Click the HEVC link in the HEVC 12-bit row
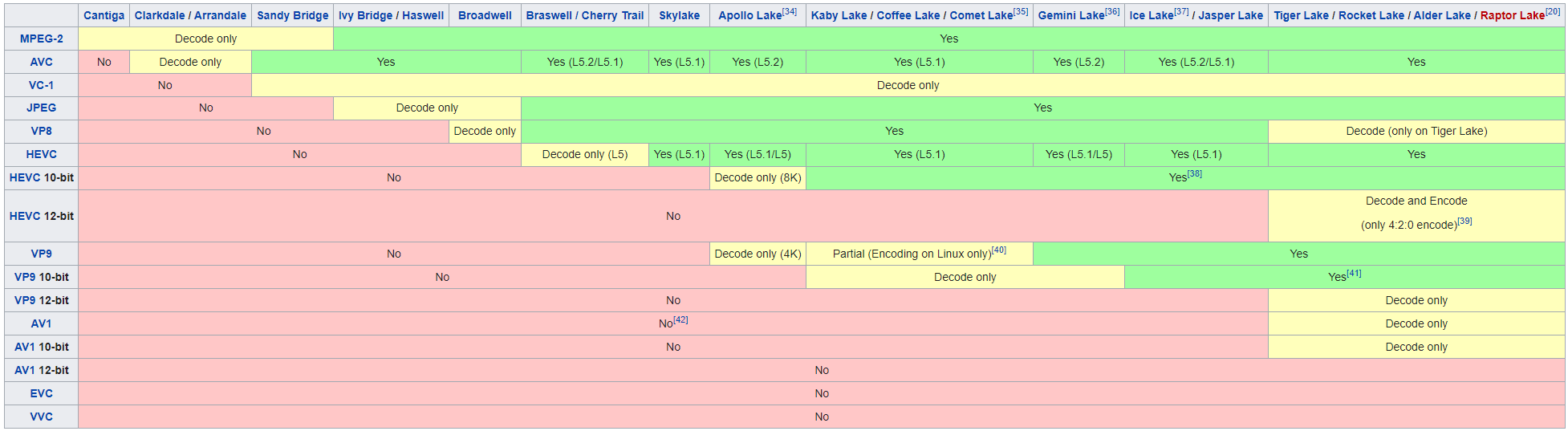Image resolution: width=1568 pixels, height=431 pixels. coord(25,216)
